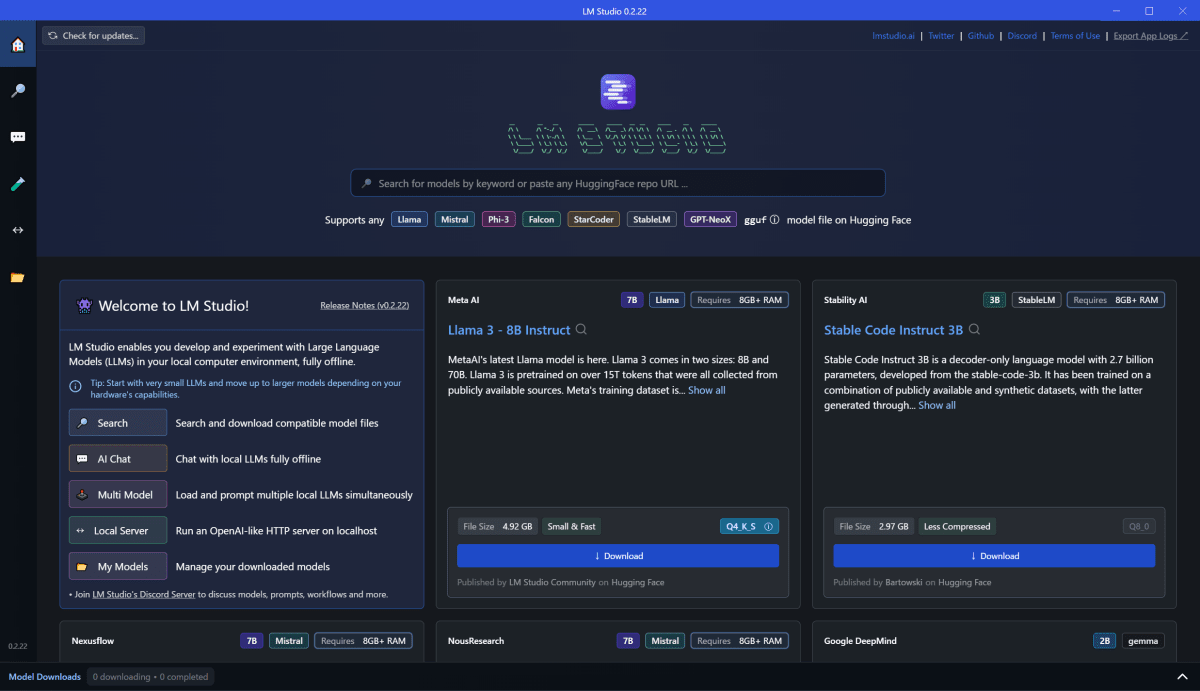This screenshot has height=691, width=1200.
Task: Open the Terms of Use link
Action: (x=1075, y=36)
